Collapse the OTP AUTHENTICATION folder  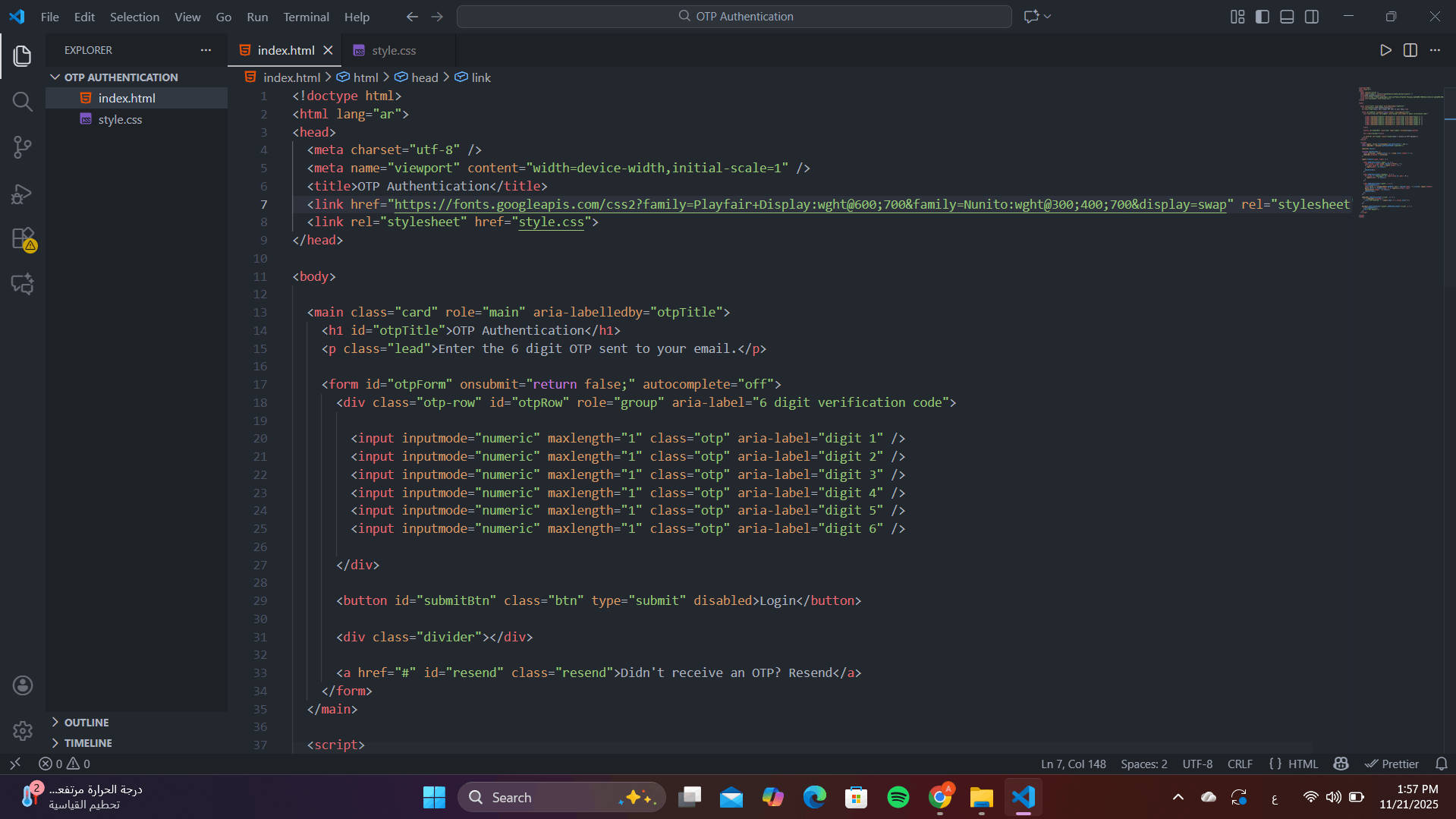point(121,77)
